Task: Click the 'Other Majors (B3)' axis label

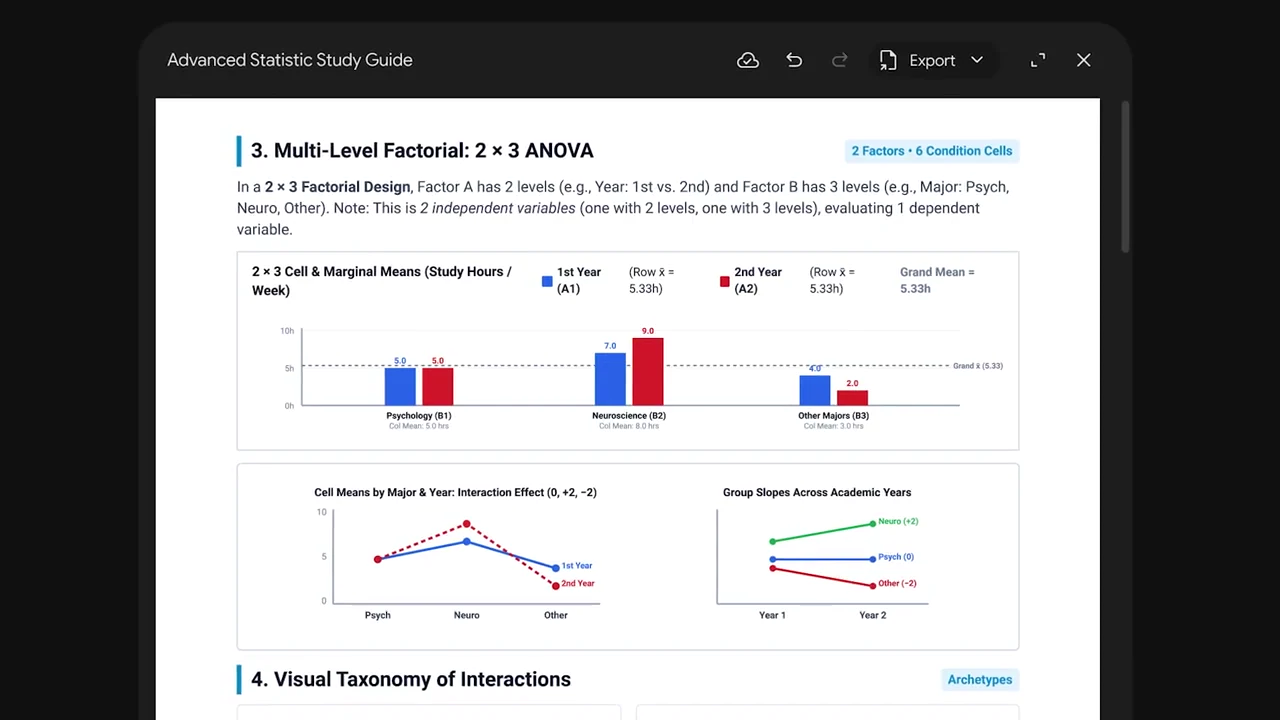Action: 834,415
